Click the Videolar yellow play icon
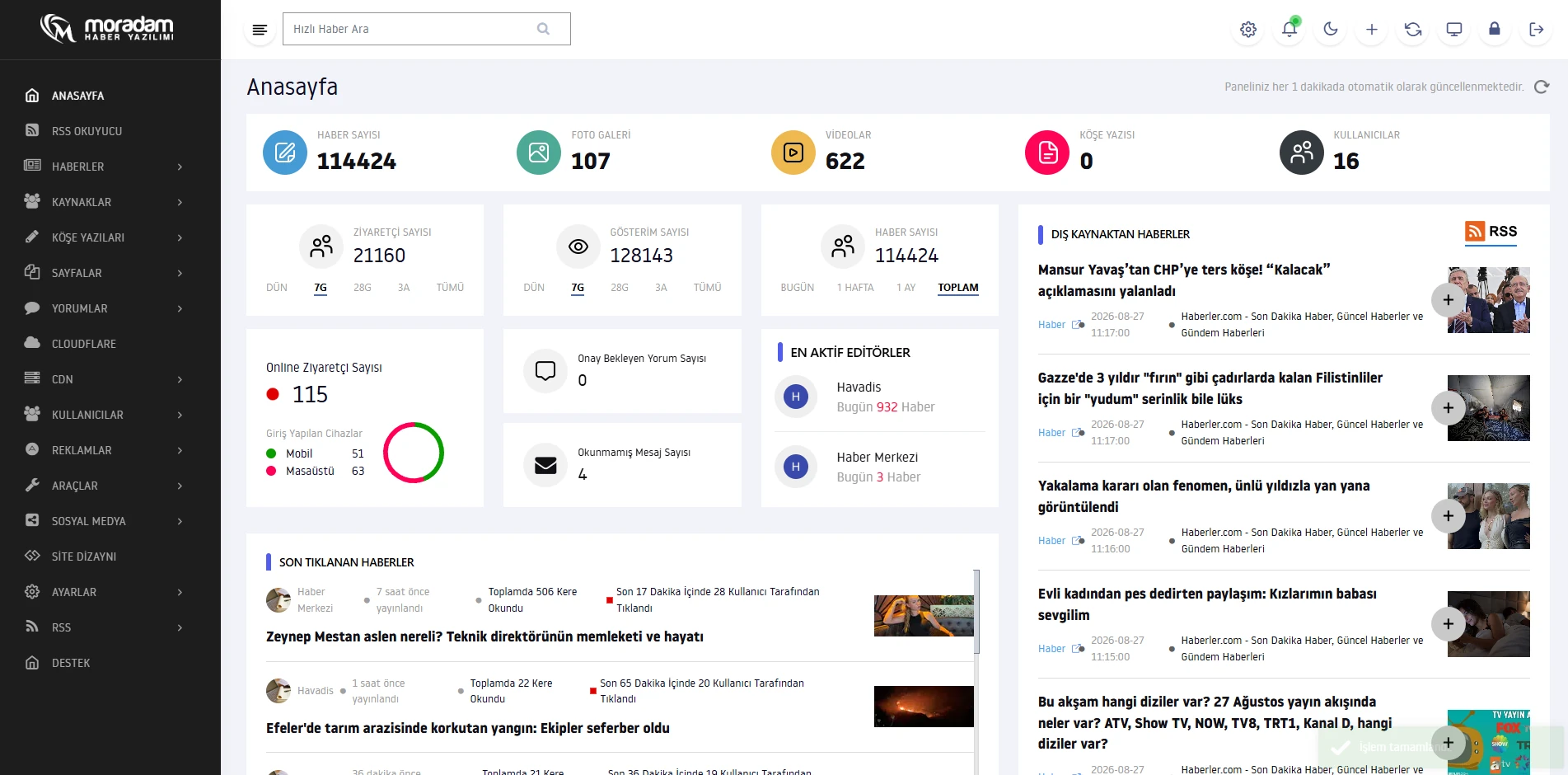Screen dimensions: 1568x775 [793, 153]
